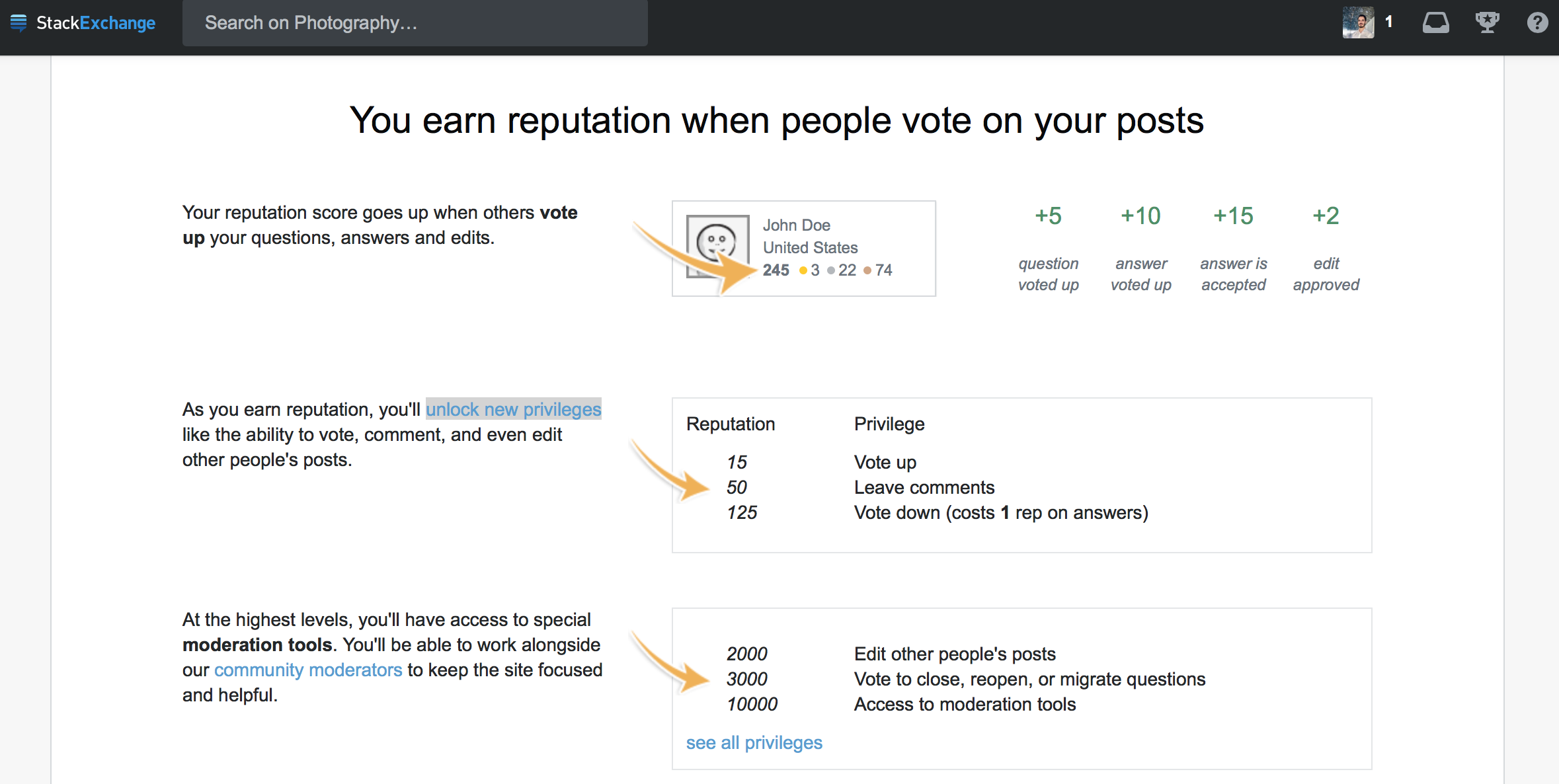Open the help question mark icon
The height and width of the screenshot is (784, 1559).
tap(1537, 22)
